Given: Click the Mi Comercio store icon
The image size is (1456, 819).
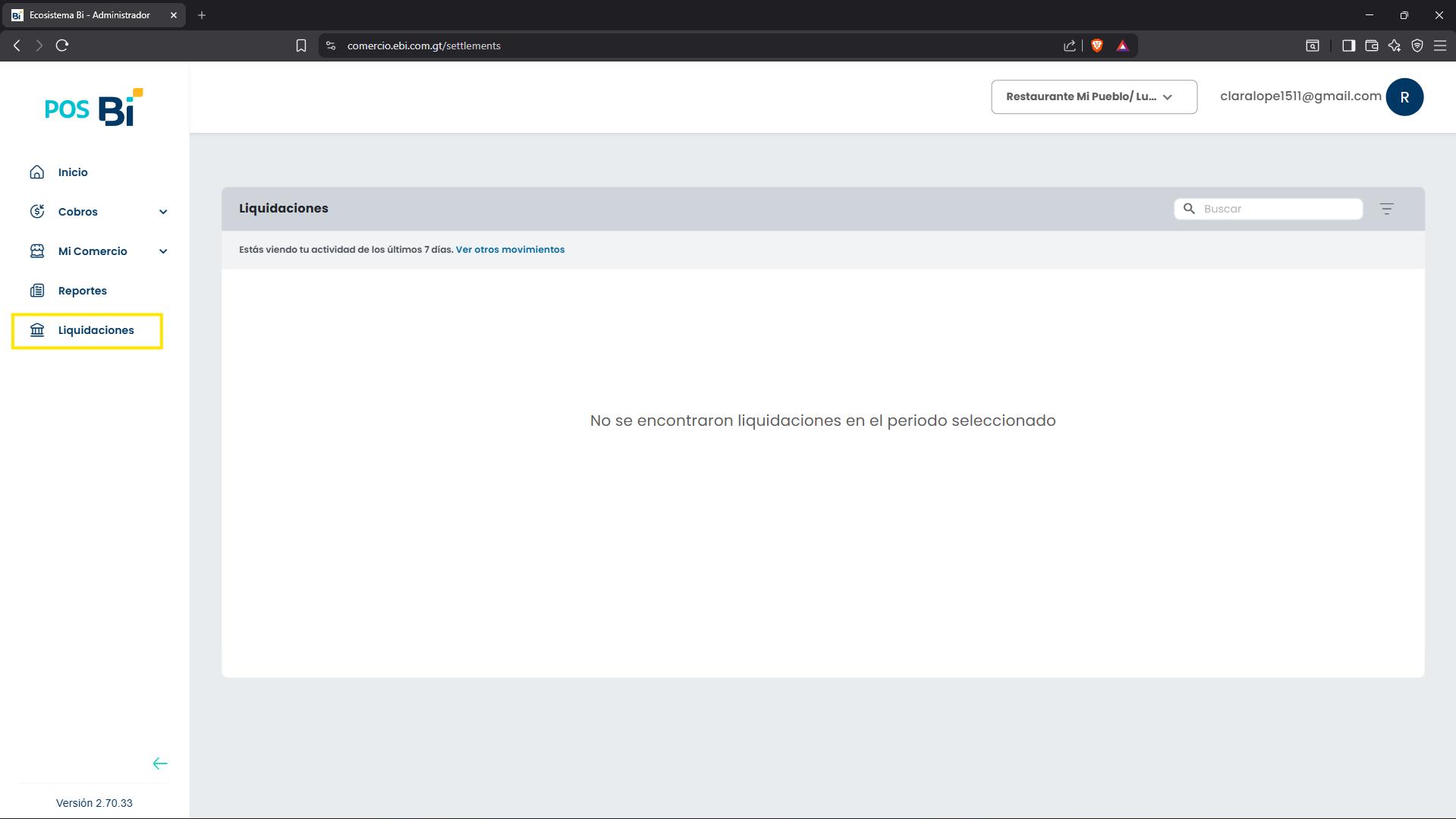Looking at the screenshot, I should [x=37, y=251].
